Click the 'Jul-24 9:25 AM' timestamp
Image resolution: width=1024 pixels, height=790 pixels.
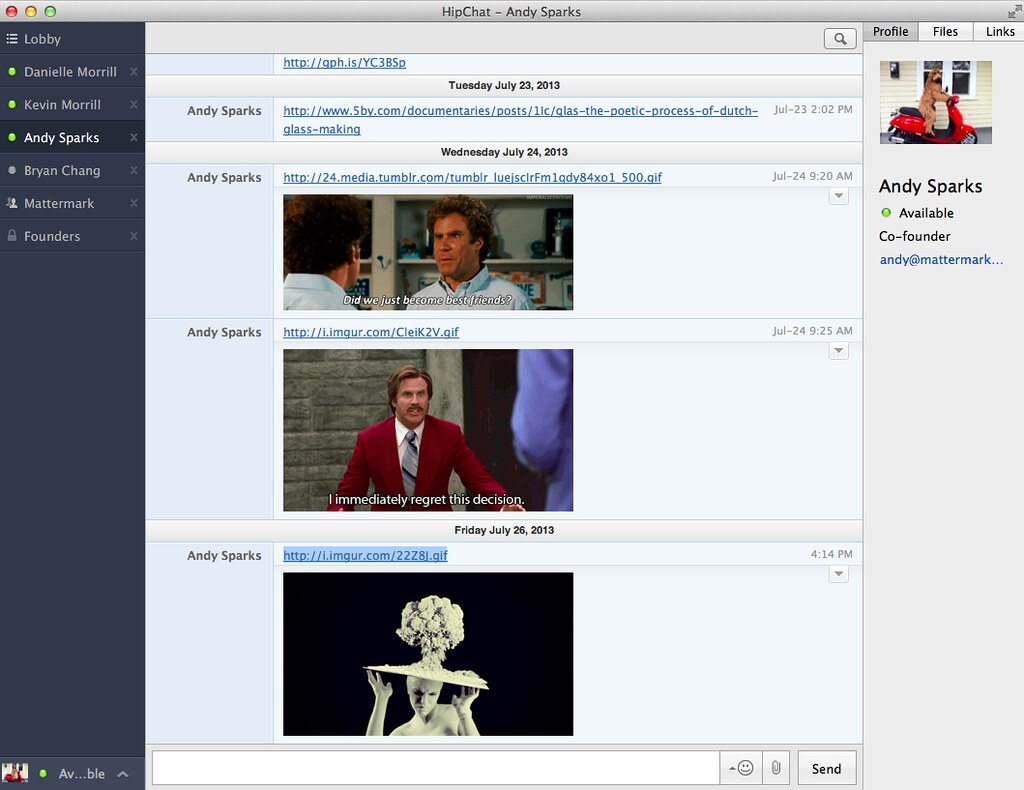click(812, 331)
